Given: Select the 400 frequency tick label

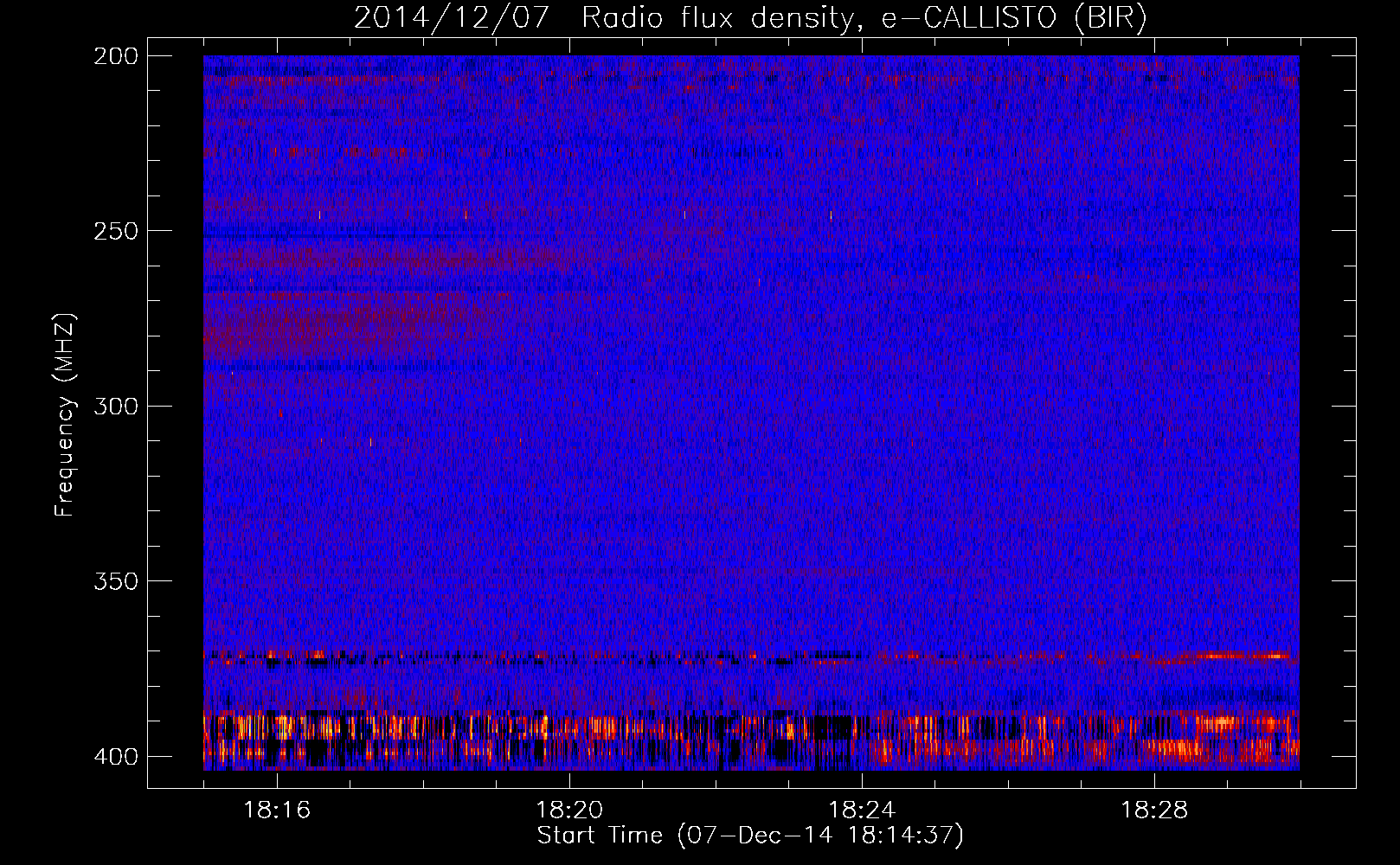Looking at the screenshot, I should click(115, 757).
